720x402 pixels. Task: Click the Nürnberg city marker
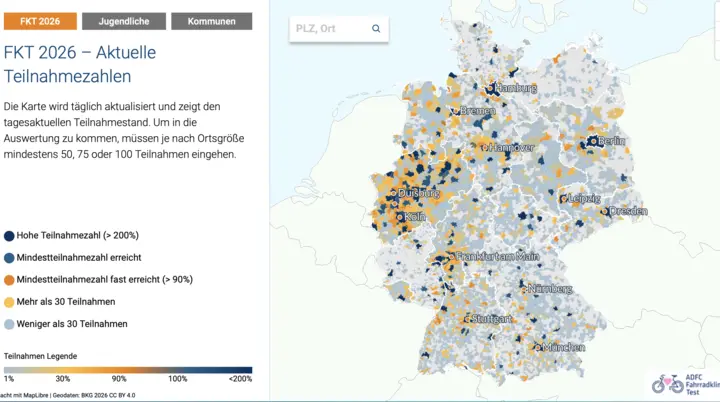click(x=524, y=289)
